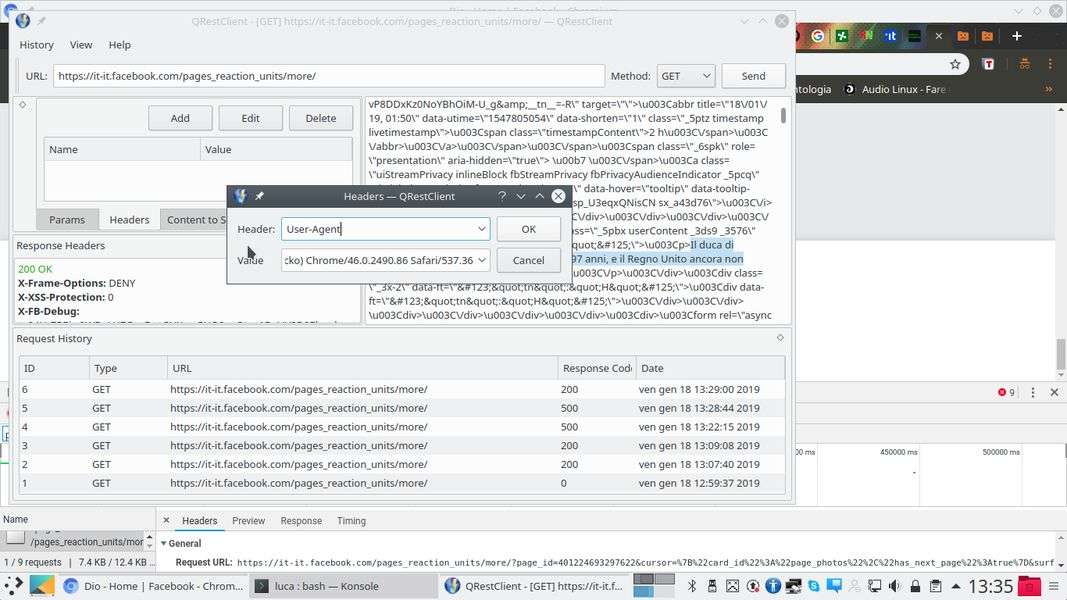Open the Value combo box dropdown
The image size is (1067, 600).
pyautogui.click(x=481, y=260)
